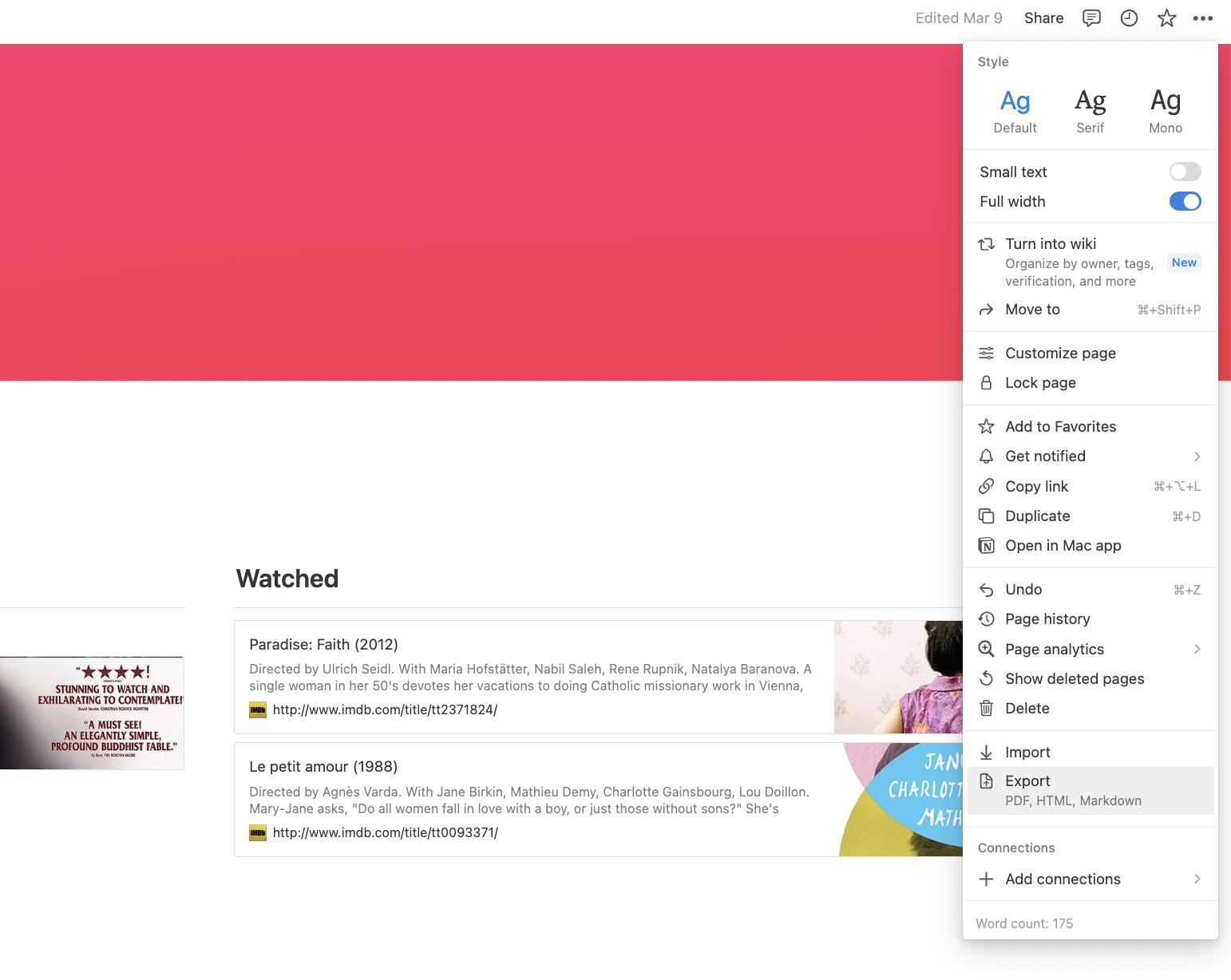1231x980 pixels.
Task: Click the Delete trash can icon
Action: (987, 709)
